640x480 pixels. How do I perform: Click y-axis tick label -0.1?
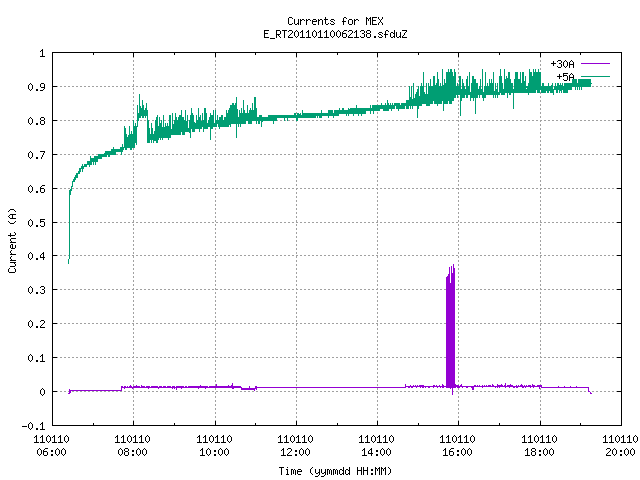pos(33,426)
